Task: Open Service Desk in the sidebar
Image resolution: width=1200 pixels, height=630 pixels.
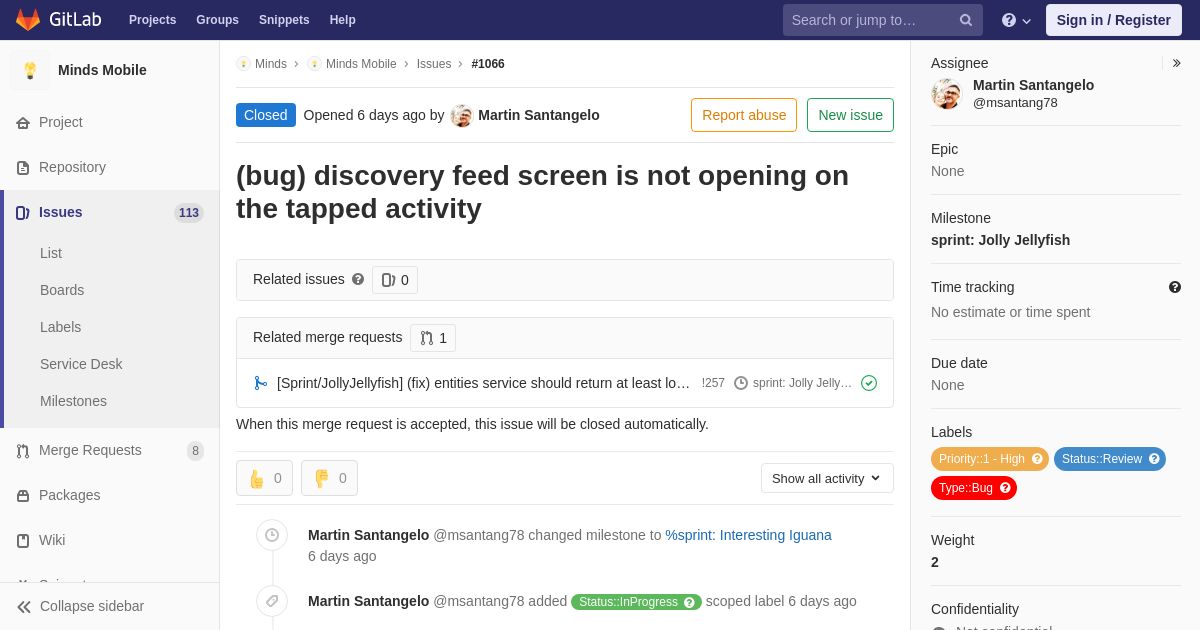Action: pos(81,364)
